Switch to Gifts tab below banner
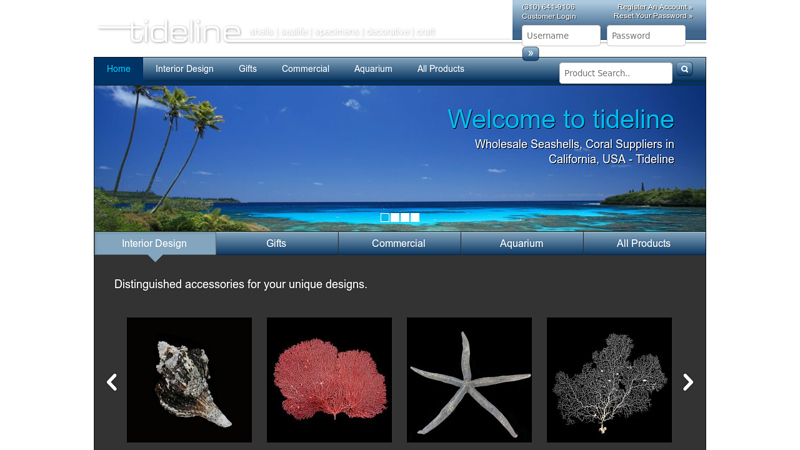 [276, 243]
